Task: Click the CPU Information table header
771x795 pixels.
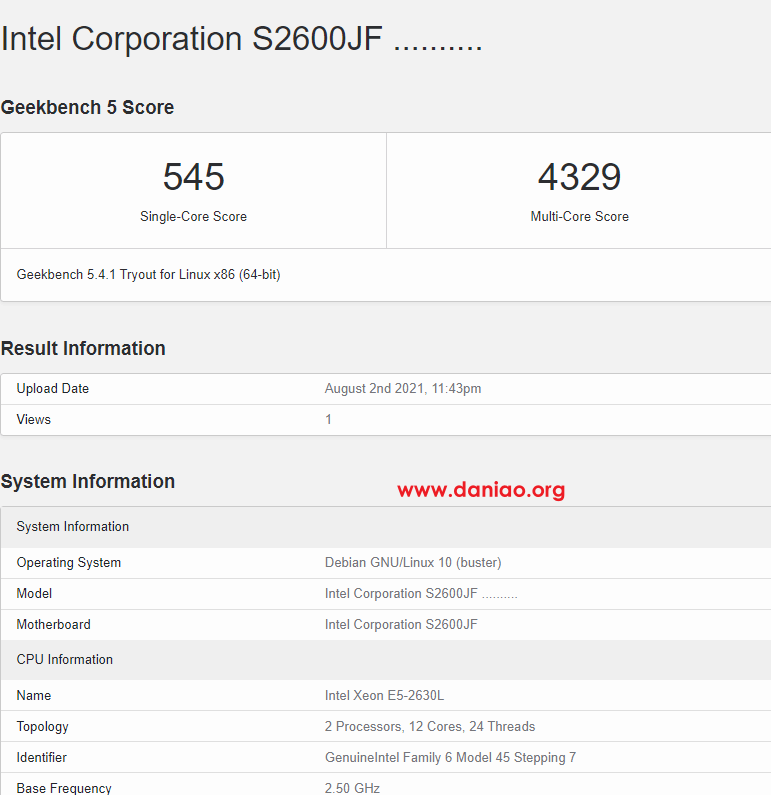Action: tap(386, 660)
